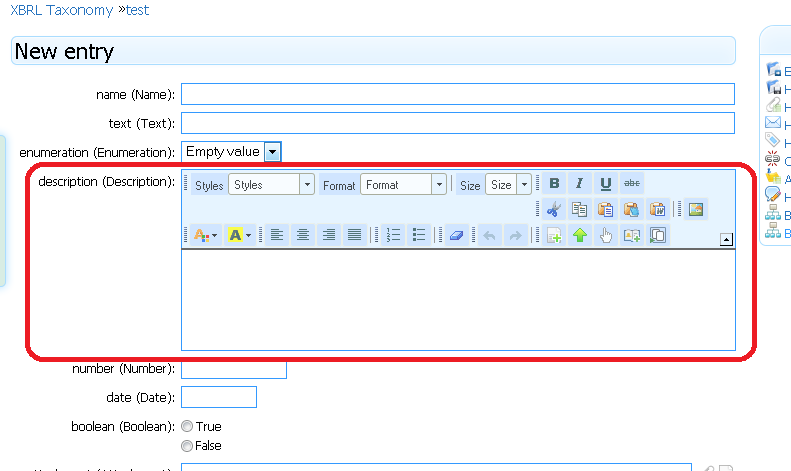The width and height of the screenshot is (791, 471).
Task: Click the broken link icon in sidebar
Action: click(773, 158)
